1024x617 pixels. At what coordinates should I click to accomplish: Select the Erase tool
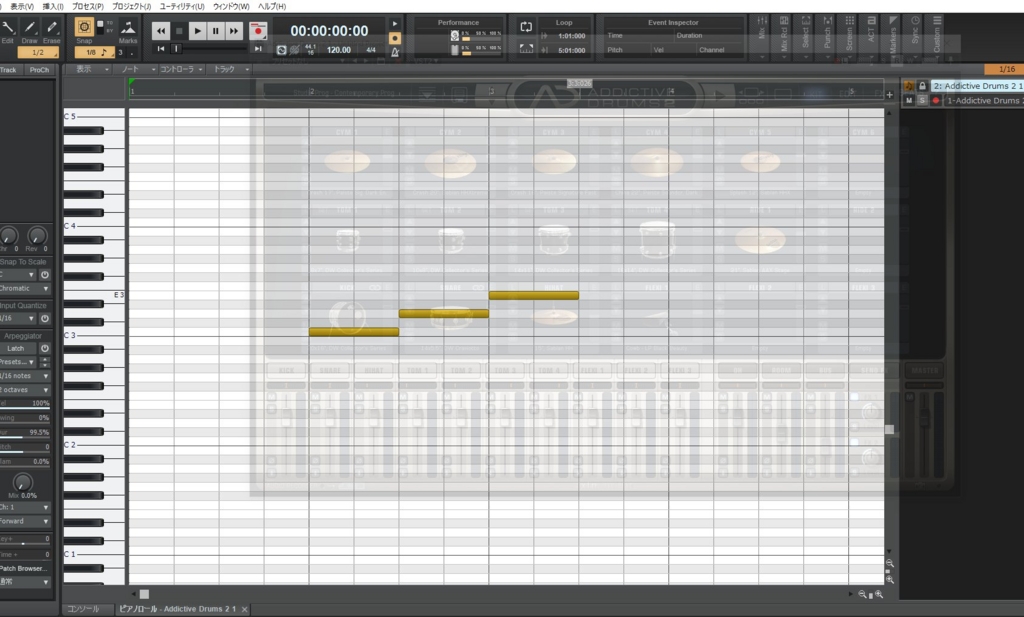tap(52, 27)
